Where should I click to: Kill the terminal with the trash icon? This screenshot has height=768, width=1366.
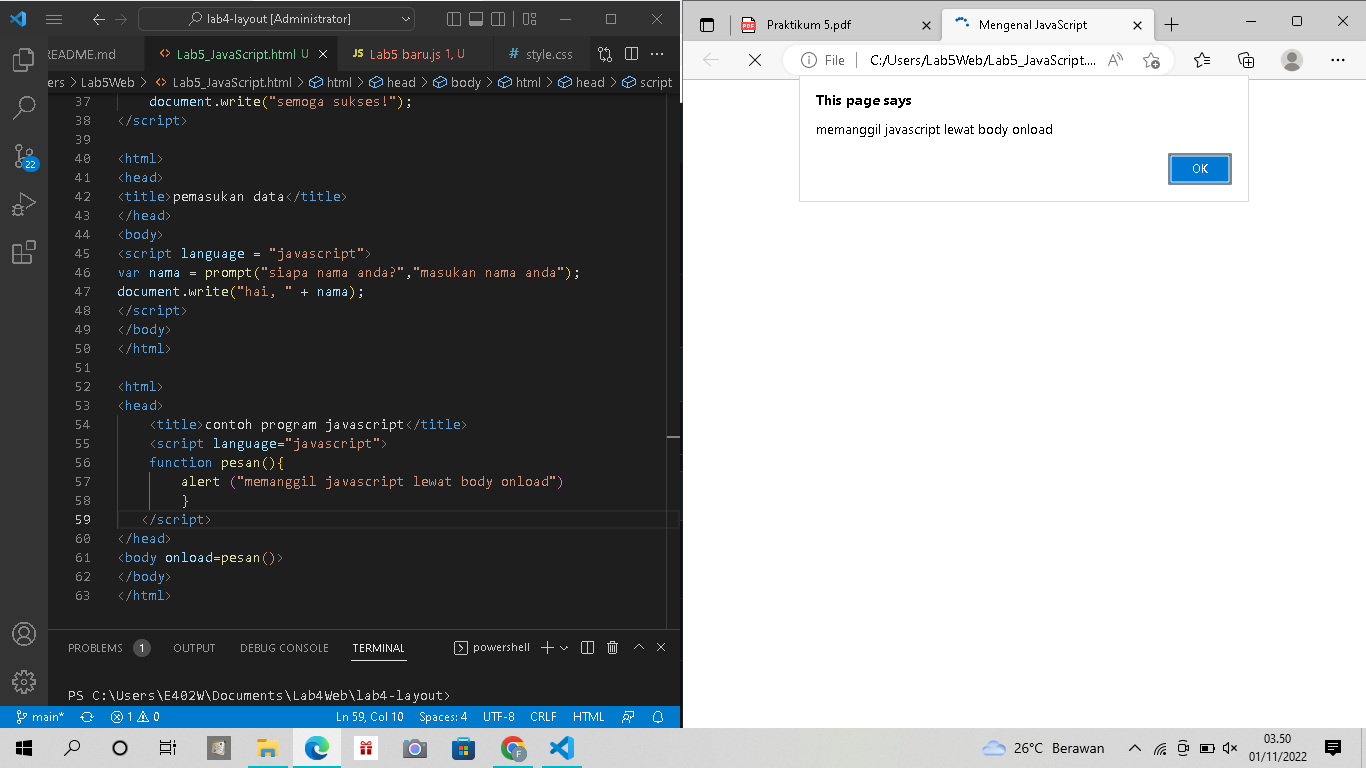pyautogui.click(x=611, y=647)
